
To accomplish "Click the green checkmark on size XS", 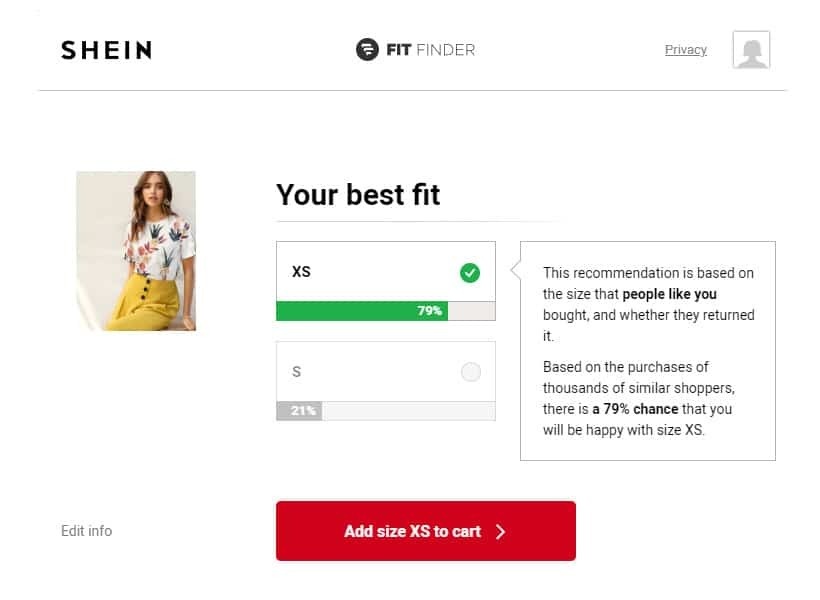I will [470, 272].
